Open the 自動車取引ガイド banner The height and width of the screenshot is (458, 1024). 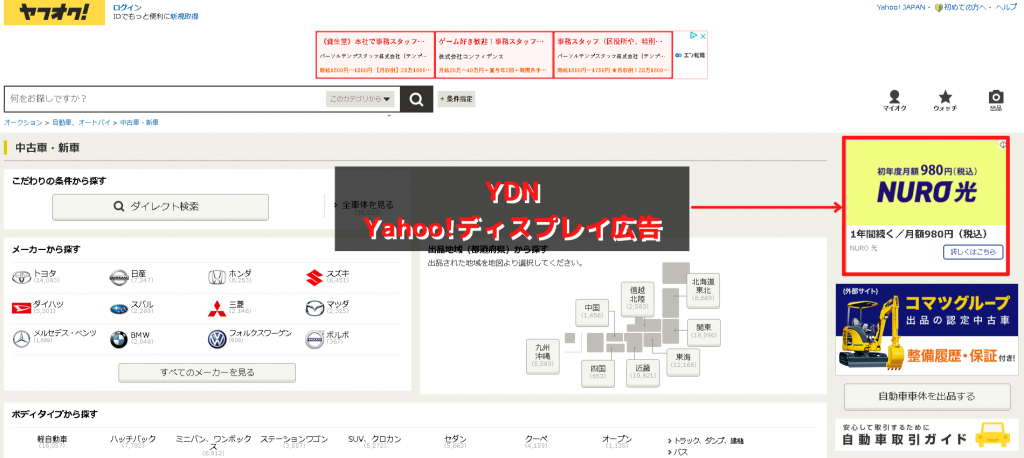pyautogui.click(x=926, y=434)
